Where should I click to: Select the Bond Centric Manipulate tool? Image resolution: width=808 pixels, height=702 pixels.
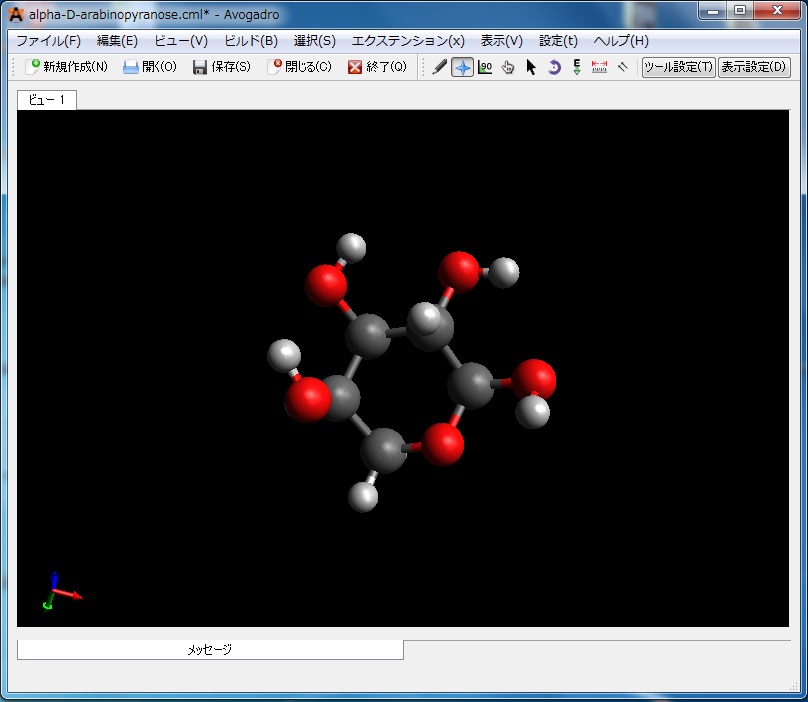pyautogui.click(x=485, y=67)
